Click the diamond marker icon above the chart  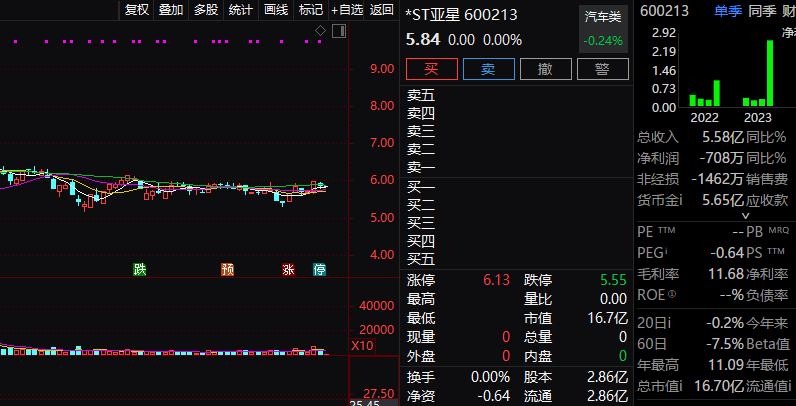click(320, 31)
